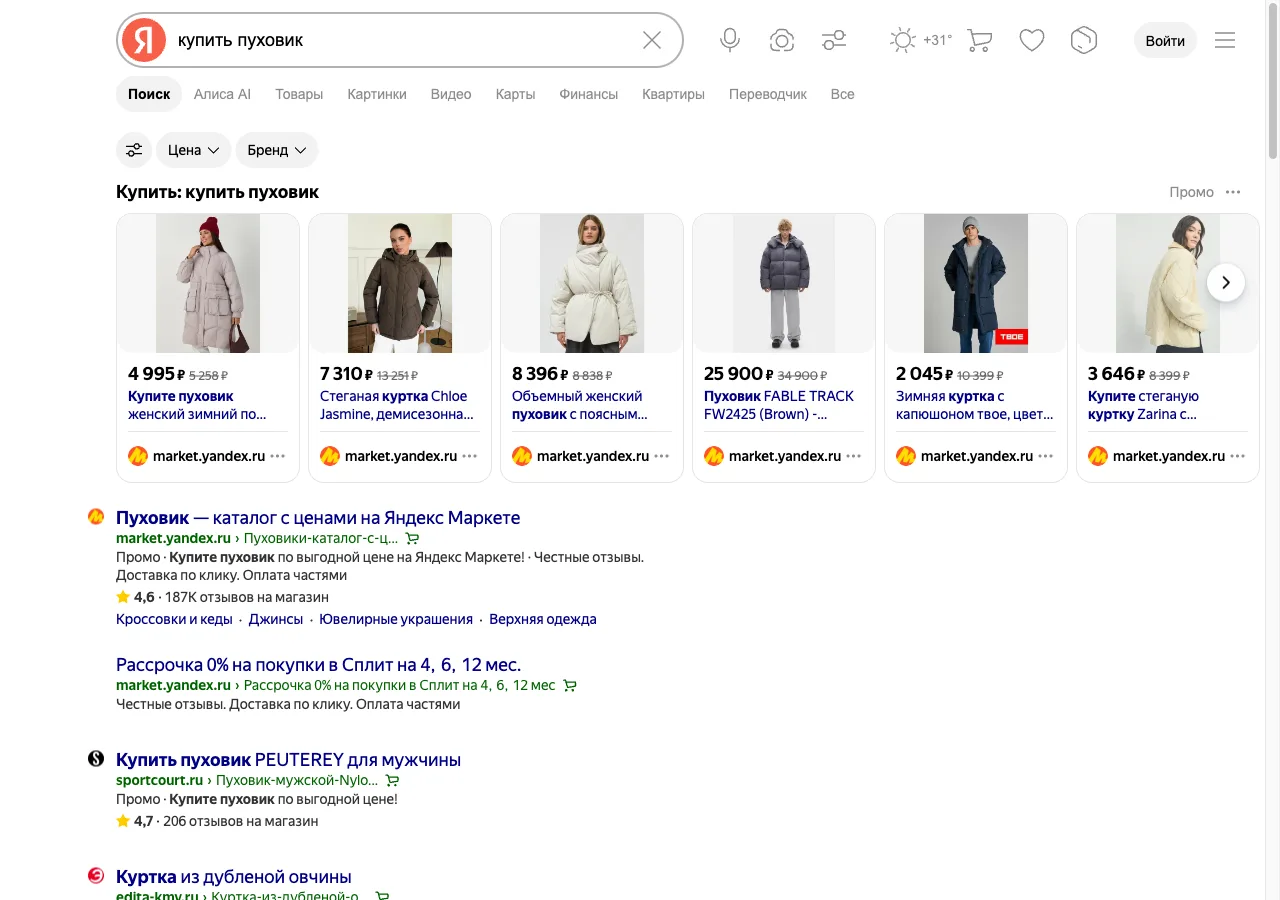Open options dots on 8 396 ₽ card
The height and width of the screenshot is (900, 1280).
pyautogui.click(x=662, y=456)
